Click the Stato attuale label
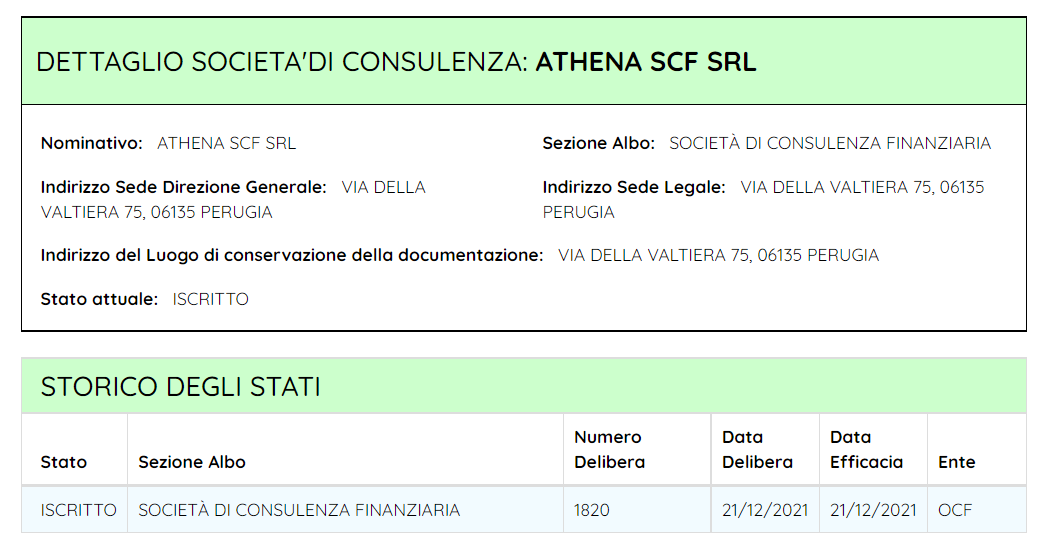This screenshot has height=551, width=1051. (x=99, y=299)
